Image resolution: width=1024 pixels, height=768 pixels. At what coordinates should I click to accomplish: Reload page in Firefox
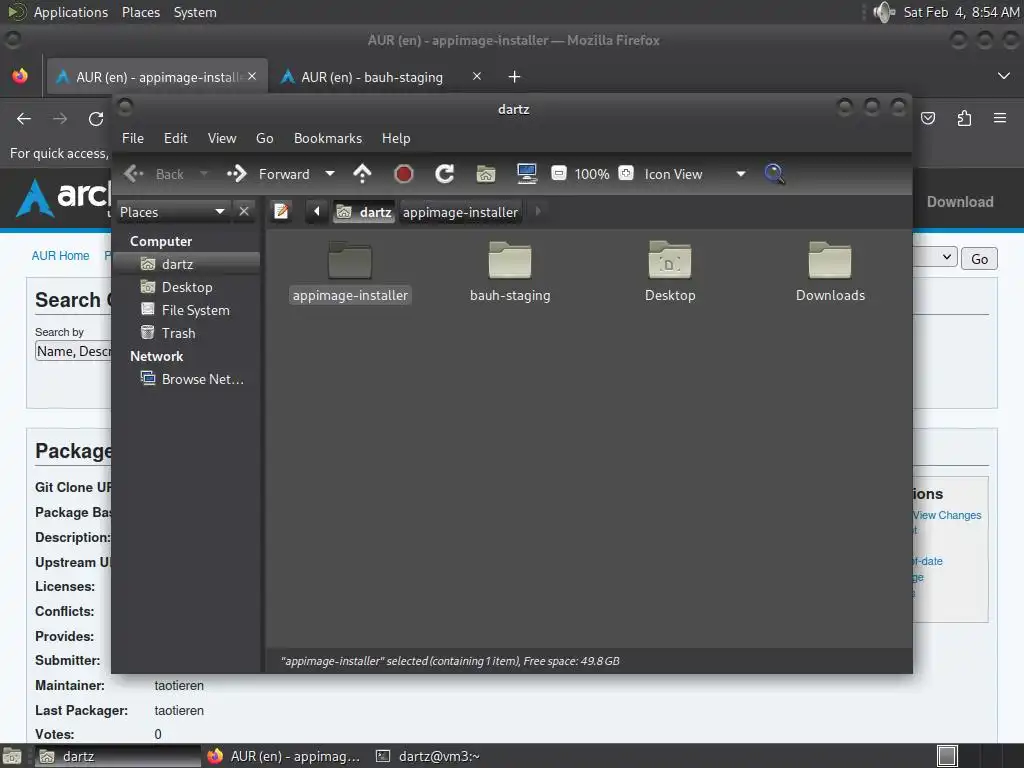click(x=96, y=119)
